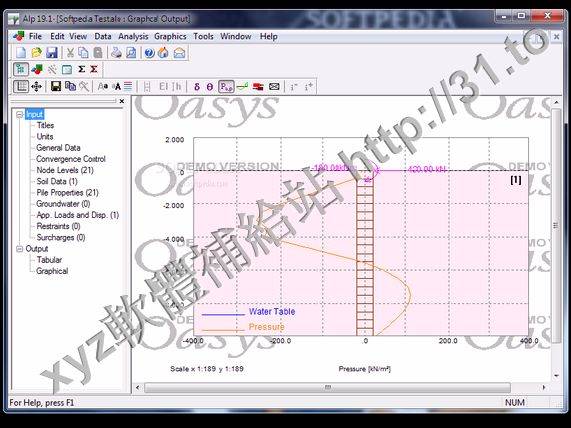Click the colored shapes icon in the second toolbar
This screenshot has width=571, height=428.
point(36,69)
